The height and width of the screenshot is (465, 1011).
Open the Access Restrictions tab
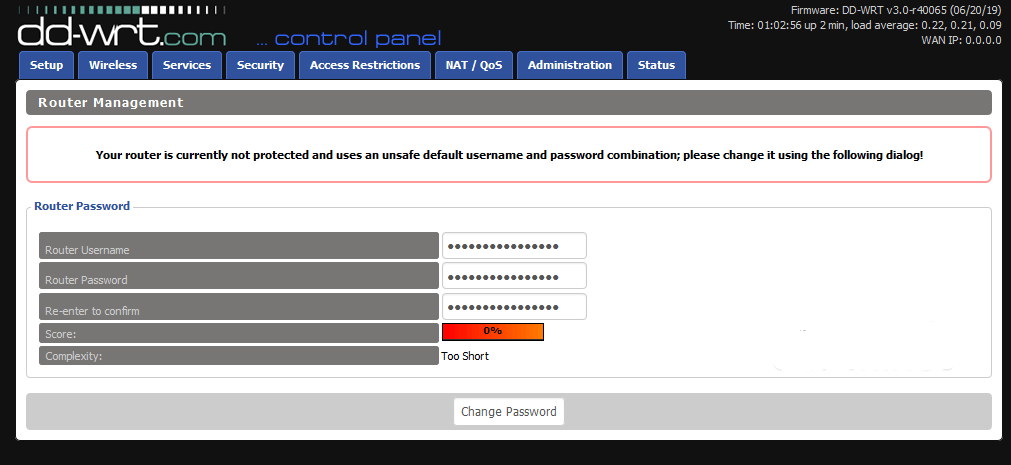(x=365, y=65)
